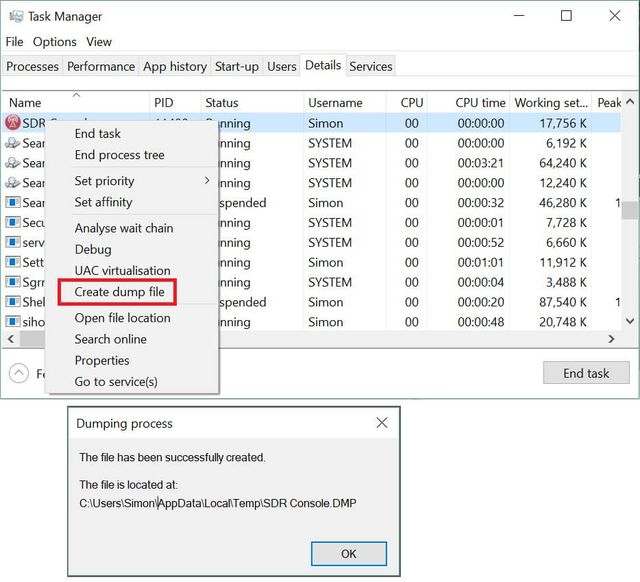Viewport: 640px width, 582px height.
Task: Sort by the Username column header
Action: point(345,102)
